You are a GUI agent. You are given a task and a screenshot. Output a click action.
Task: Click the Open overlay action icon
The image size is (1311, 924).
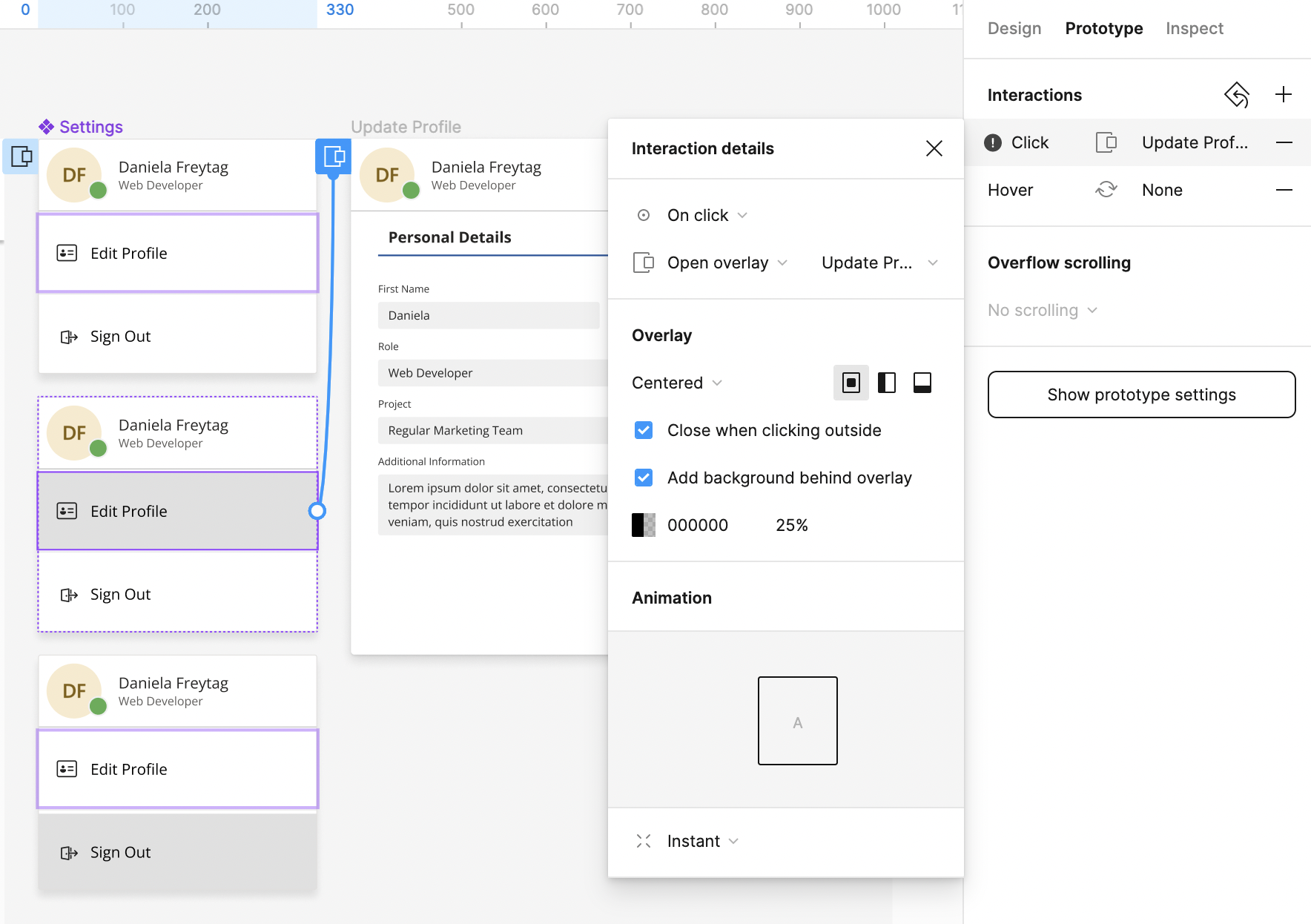point(644,263)
